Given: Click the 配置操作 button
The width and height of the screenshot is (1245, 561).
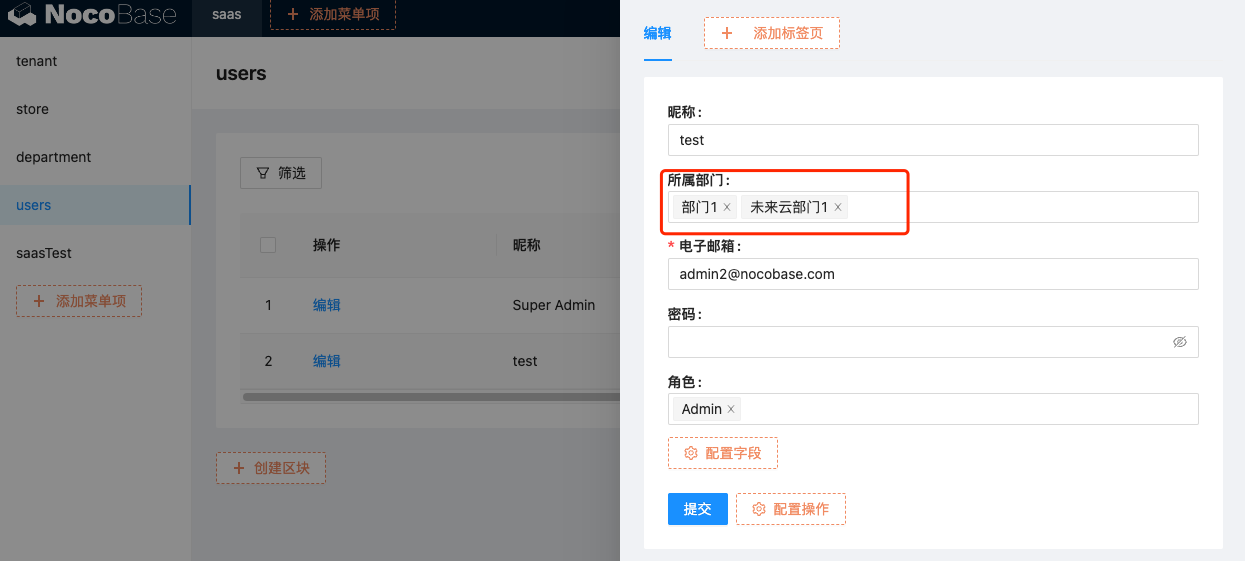Looking at the screenshot, I should click(x=791, y=509).
